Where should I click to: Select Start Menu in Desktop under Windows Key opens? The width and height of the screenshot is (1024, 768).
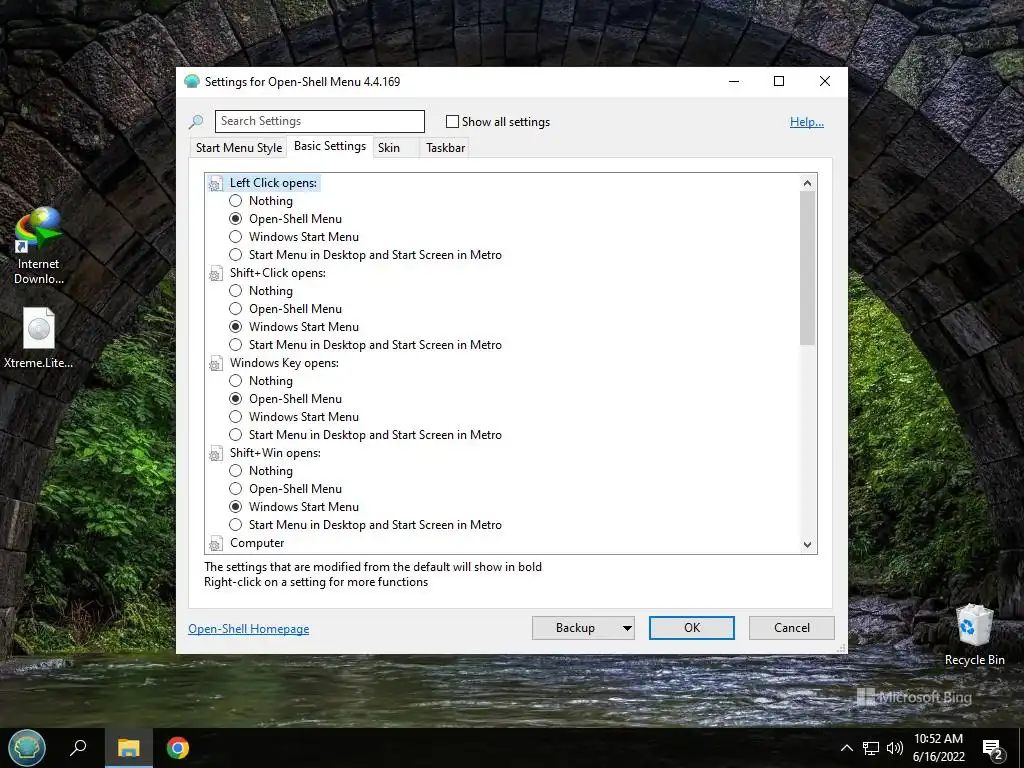235,435
